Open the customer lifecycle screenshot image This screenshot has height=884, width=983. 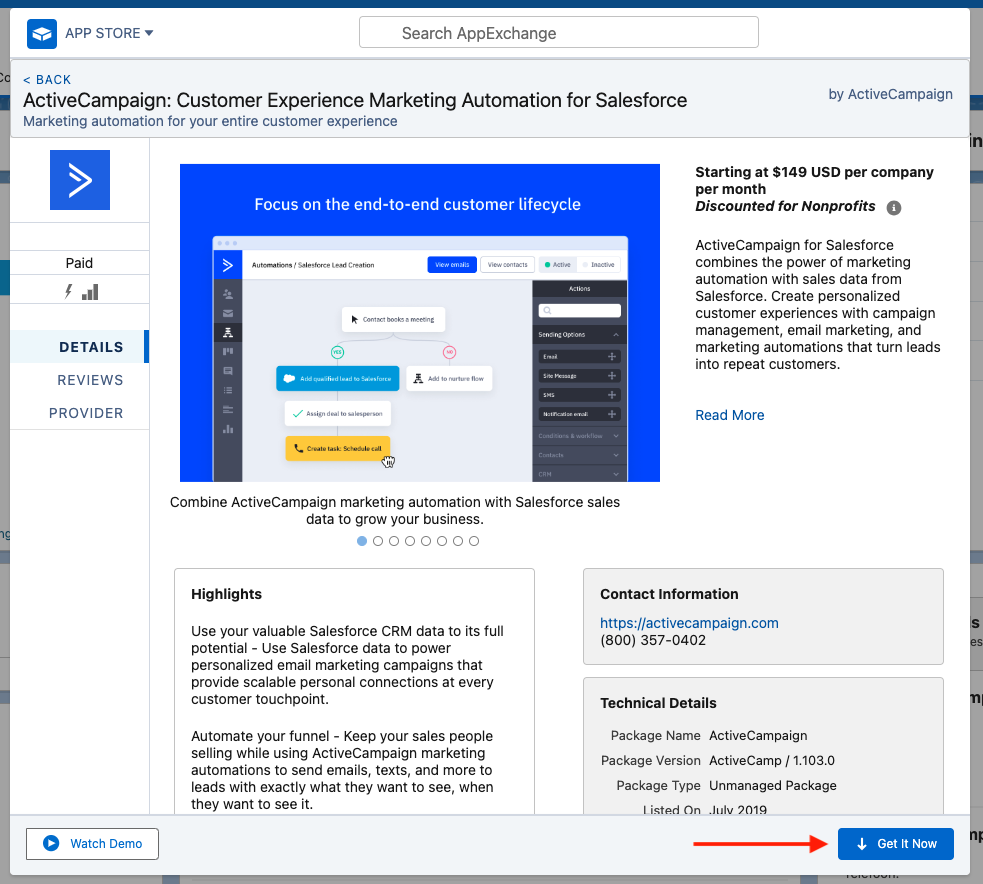(420, 323)
